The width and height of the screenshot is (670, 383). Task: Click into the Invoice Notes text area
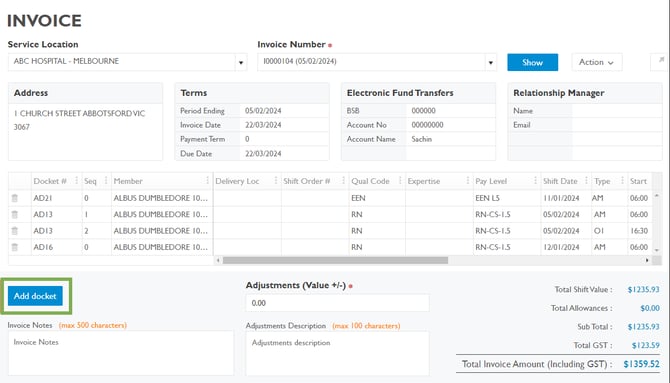click(121, 353)
